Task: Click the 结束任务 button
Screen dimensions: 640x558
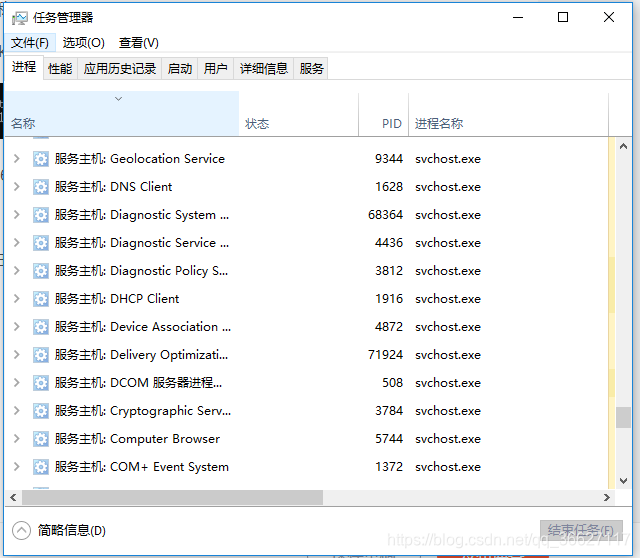Action: (581, 530)
